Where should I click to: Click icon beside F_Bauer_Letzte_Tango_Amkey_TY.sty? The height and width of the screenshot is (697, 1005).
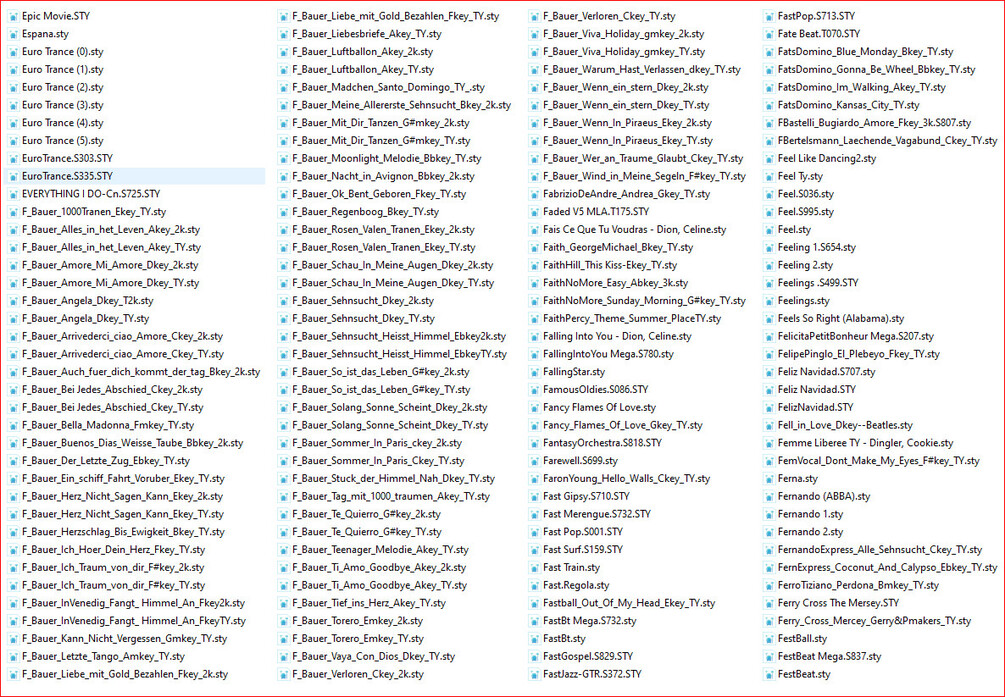point(13,657)
